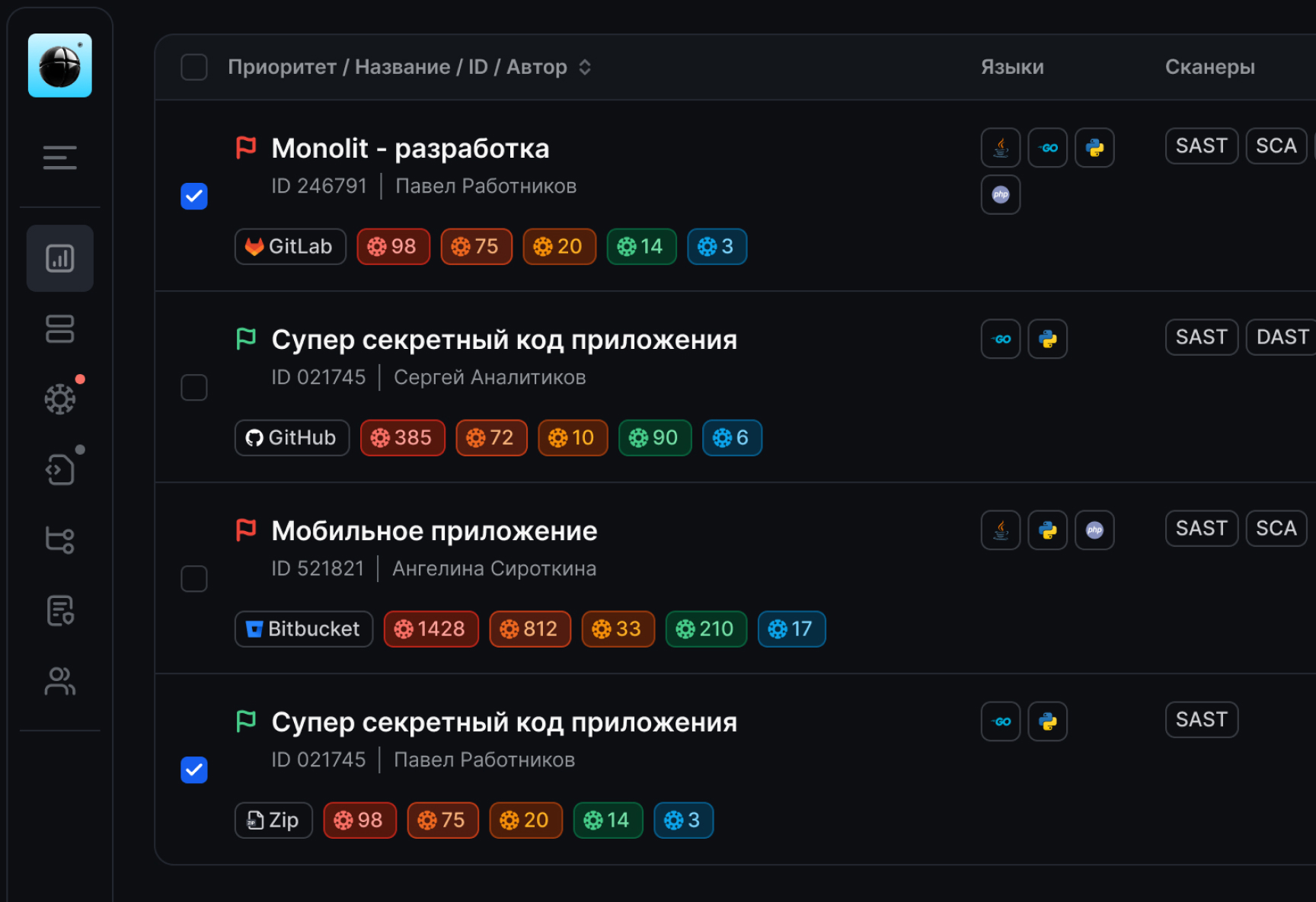Open the code file sidebar icon
1316x902 pixels.
59,469
